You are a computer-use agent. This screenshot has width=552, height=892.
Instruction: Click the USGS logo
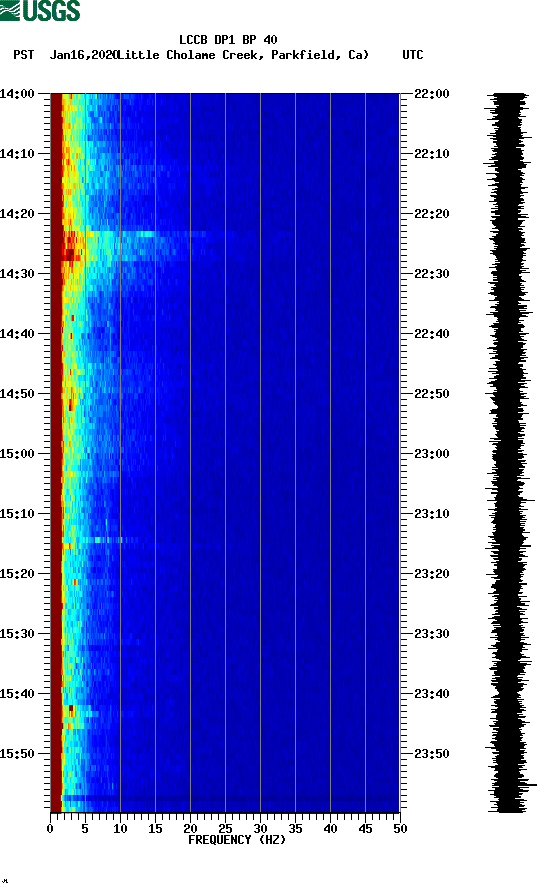(x=40, y=10)
